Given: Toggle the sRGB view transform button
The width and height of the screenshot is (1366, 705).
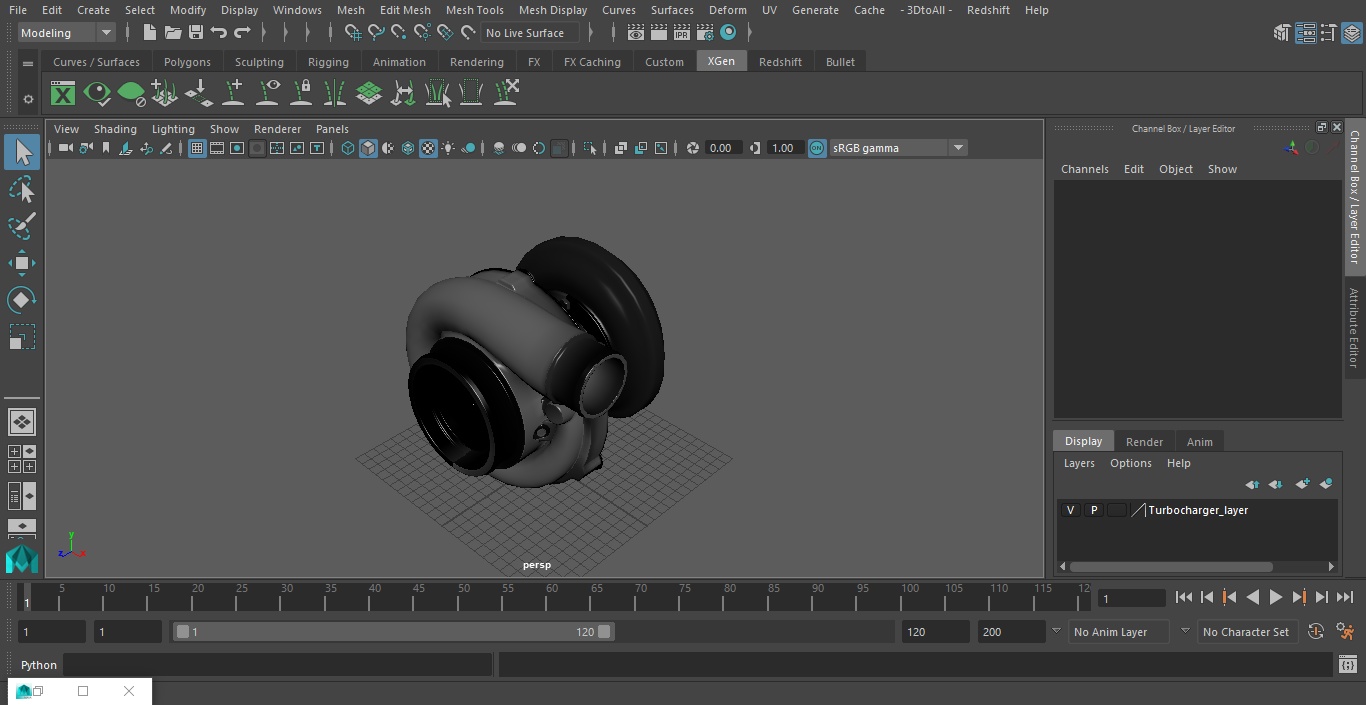Looking at the screenshot, I should 817,148.
